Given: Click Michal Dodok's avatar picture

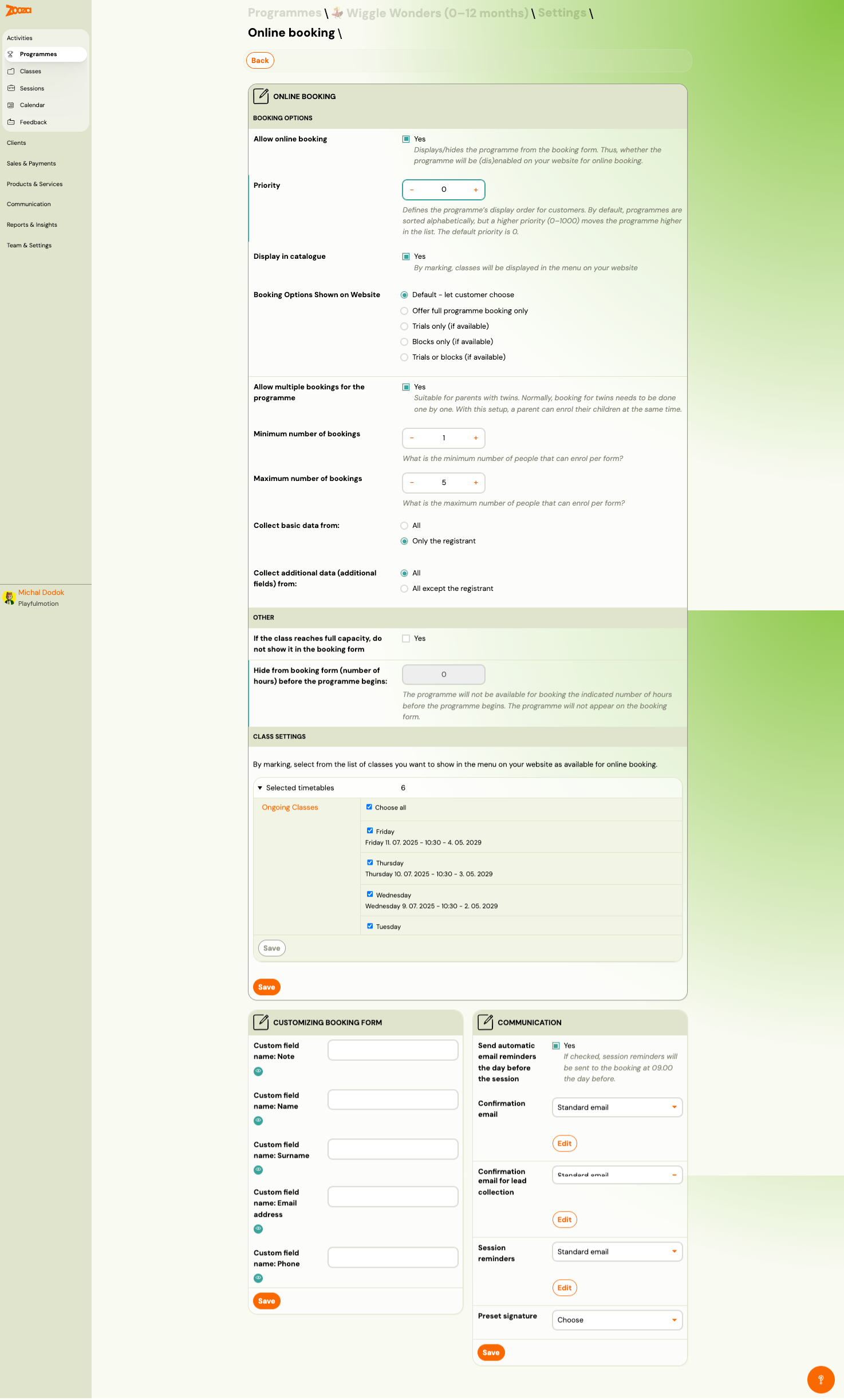Looking at the screenshot, I should click(9, 598).
